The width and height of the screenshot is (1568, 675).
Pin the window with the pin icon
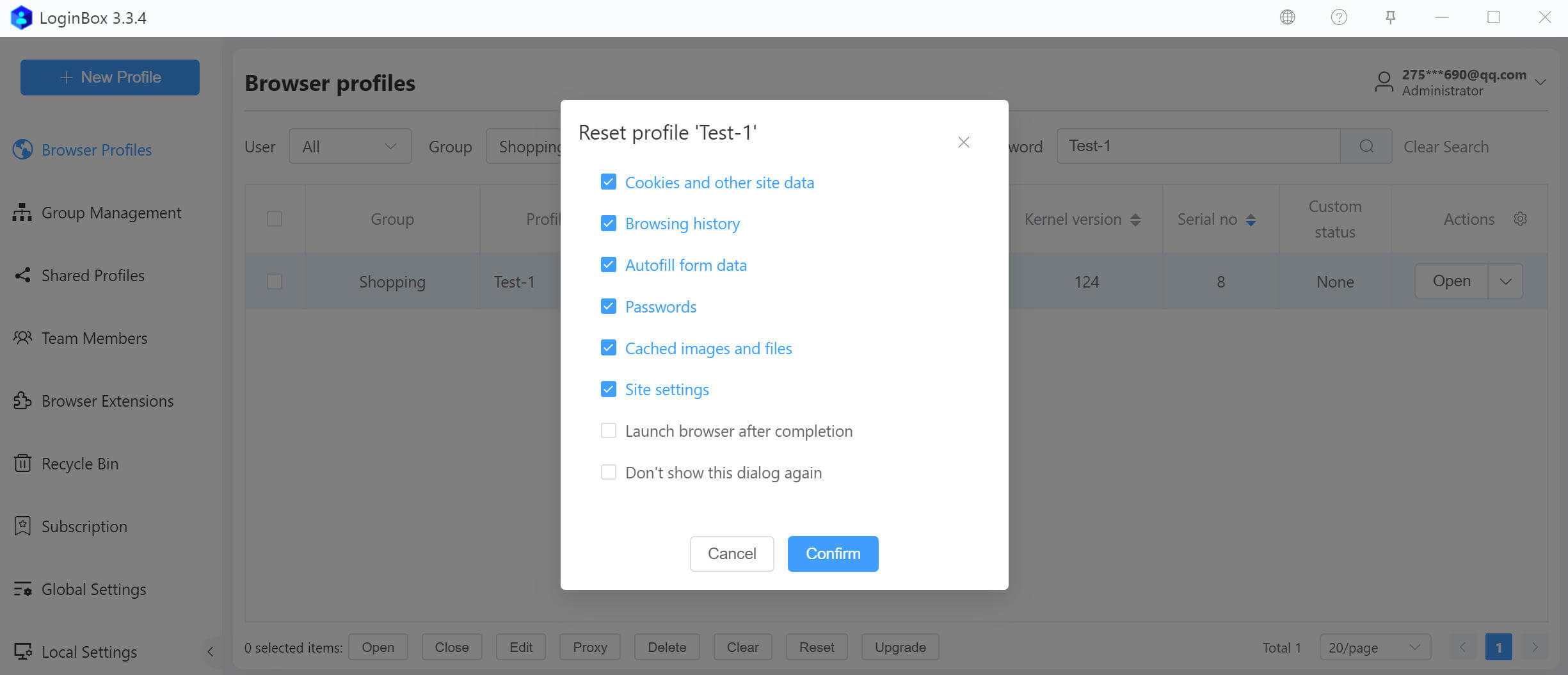tap(1390, 17)
